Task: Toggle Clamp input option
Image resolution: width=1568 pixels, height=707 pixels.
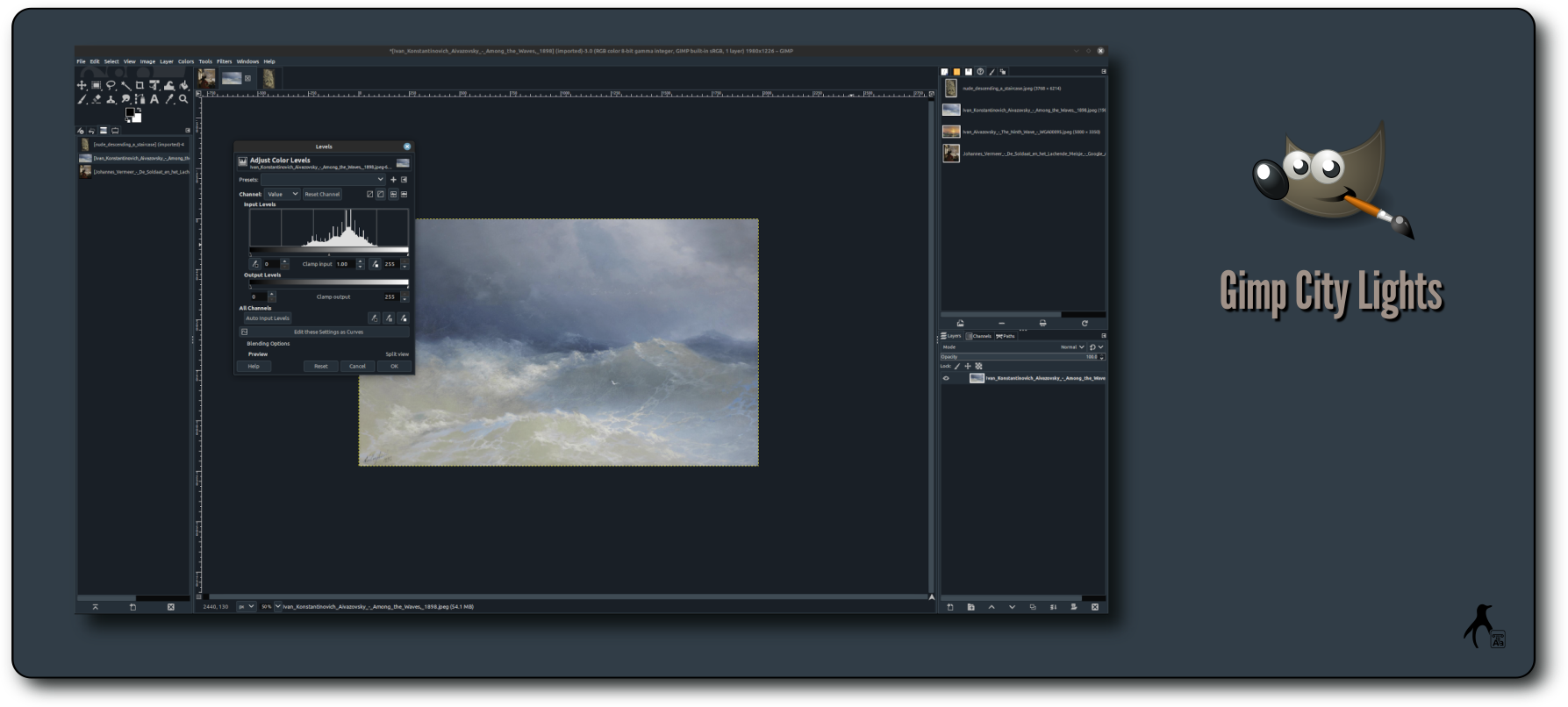Action: (x=317, y=264)
